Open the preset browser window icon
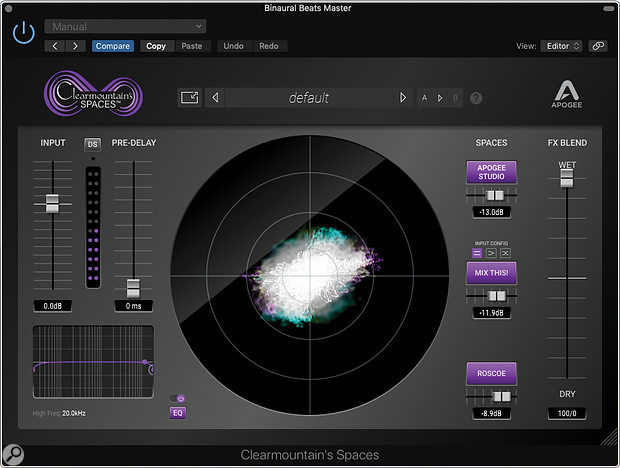The width and height of the screenshot is (620, 468). tap(189, 97)
